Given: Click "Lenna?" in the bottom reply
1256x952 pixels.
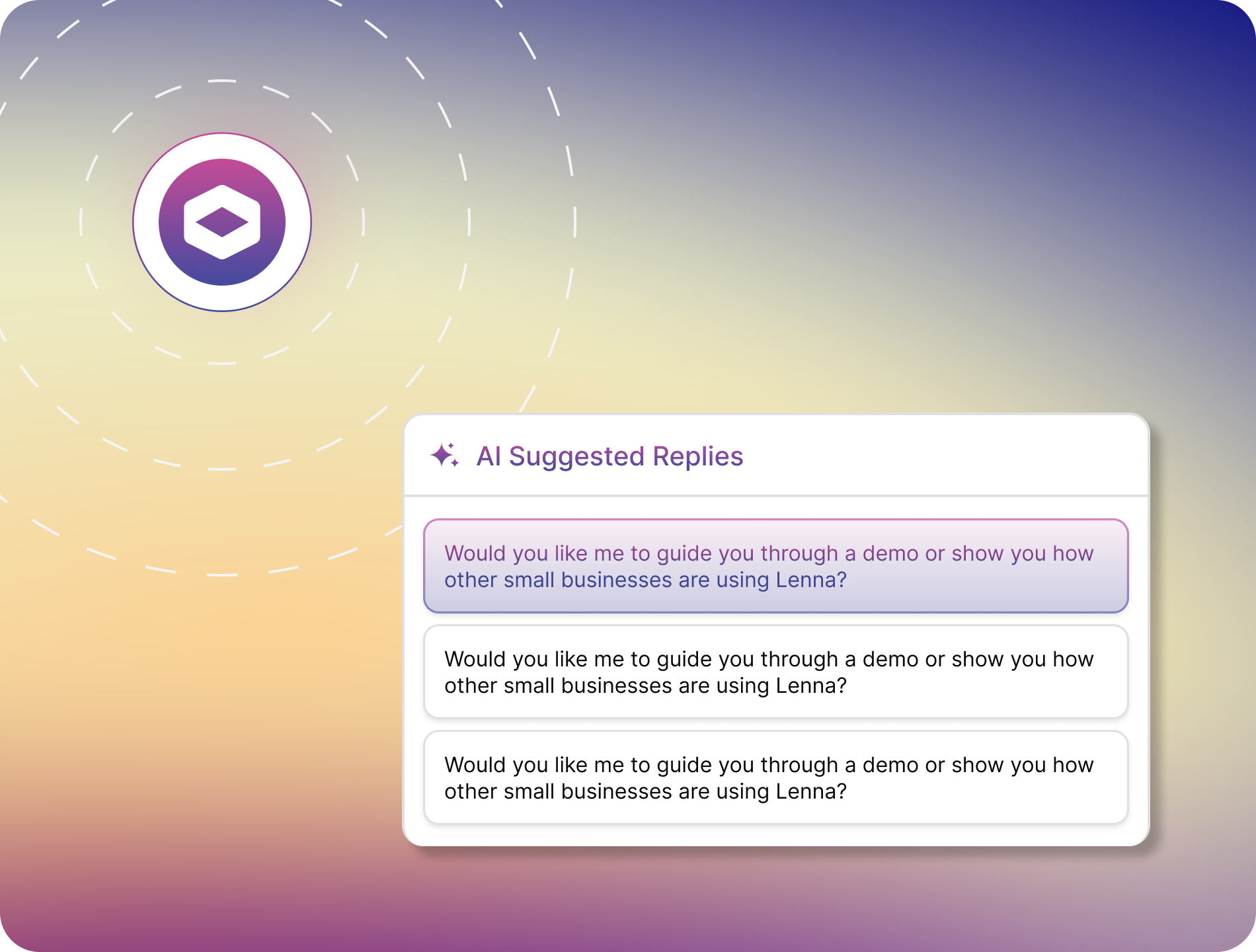Looking at the screenshot, I should 811,791.
